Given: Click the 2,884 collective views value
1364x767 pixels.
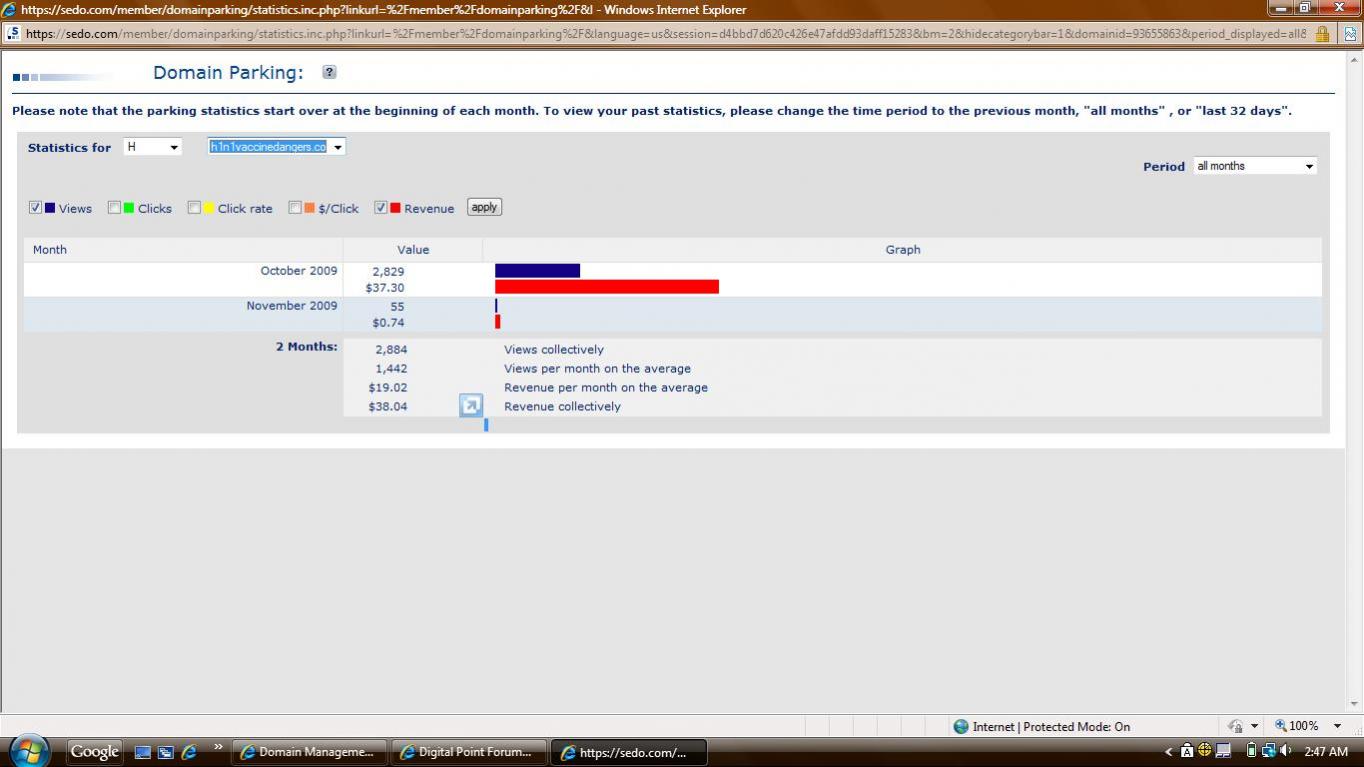Looking at the screenshot, I should tap(391, 350).
